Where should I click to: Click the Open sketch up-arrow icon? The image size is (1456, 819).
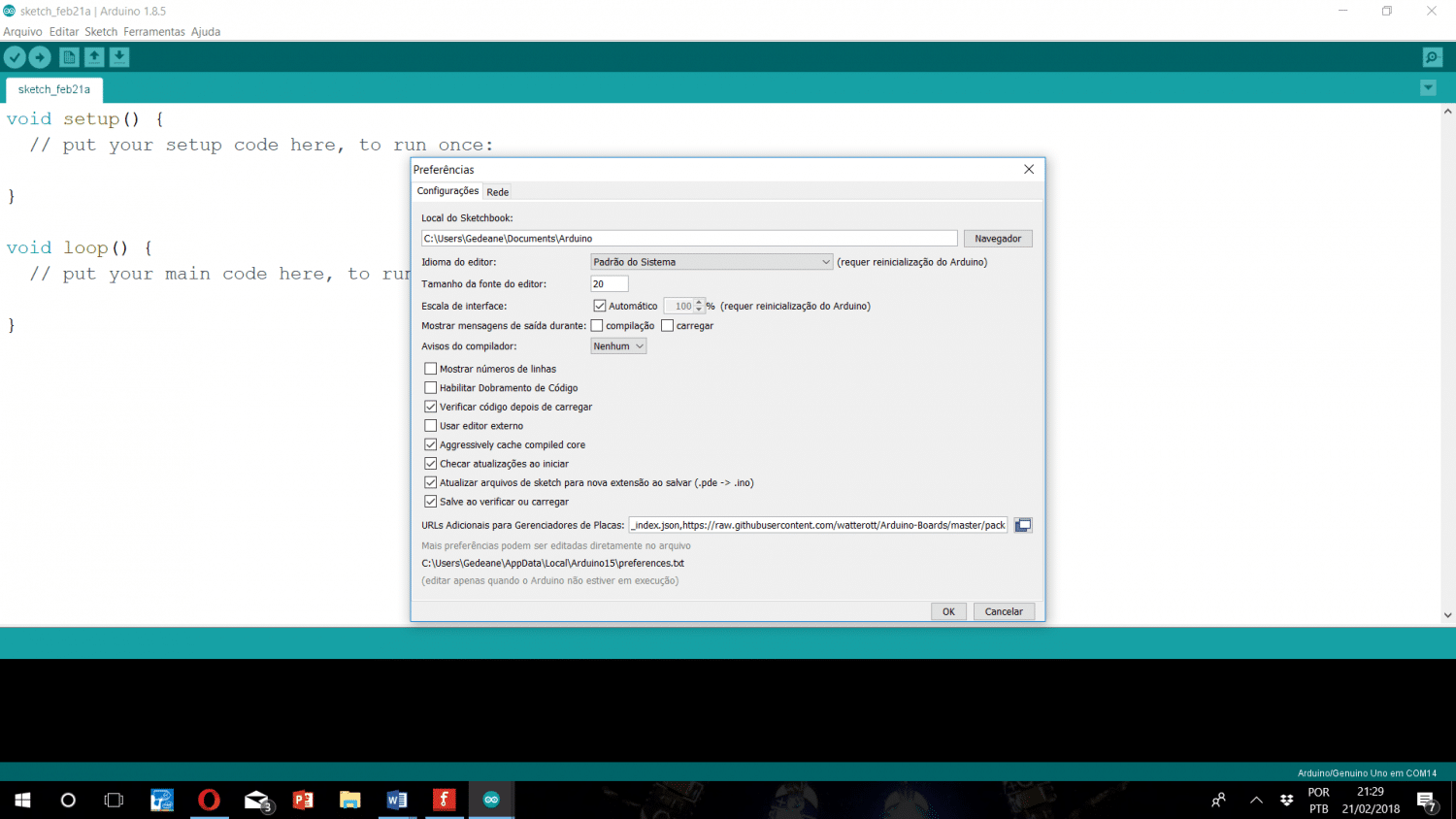point(94,57)
